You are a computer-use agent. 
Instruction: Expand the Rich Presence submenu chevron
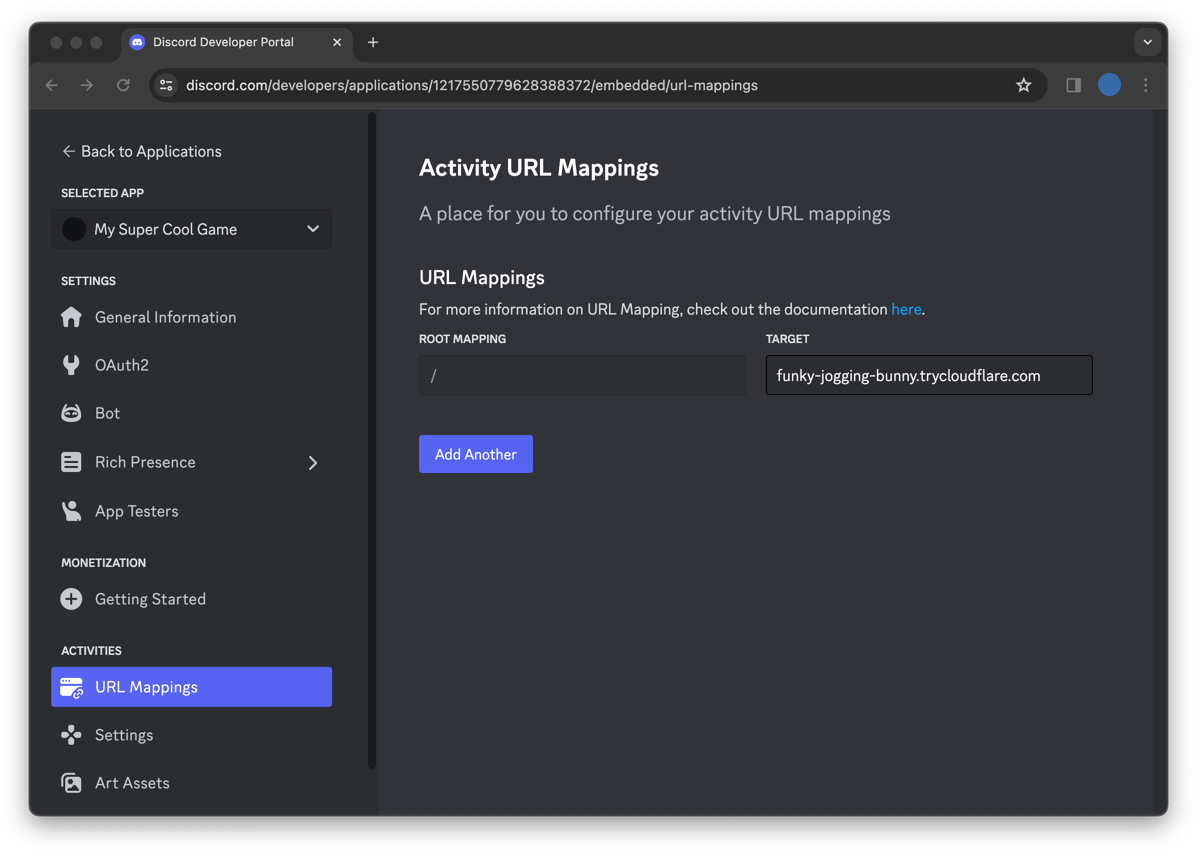pyautogui.click(x=312, y=463)
